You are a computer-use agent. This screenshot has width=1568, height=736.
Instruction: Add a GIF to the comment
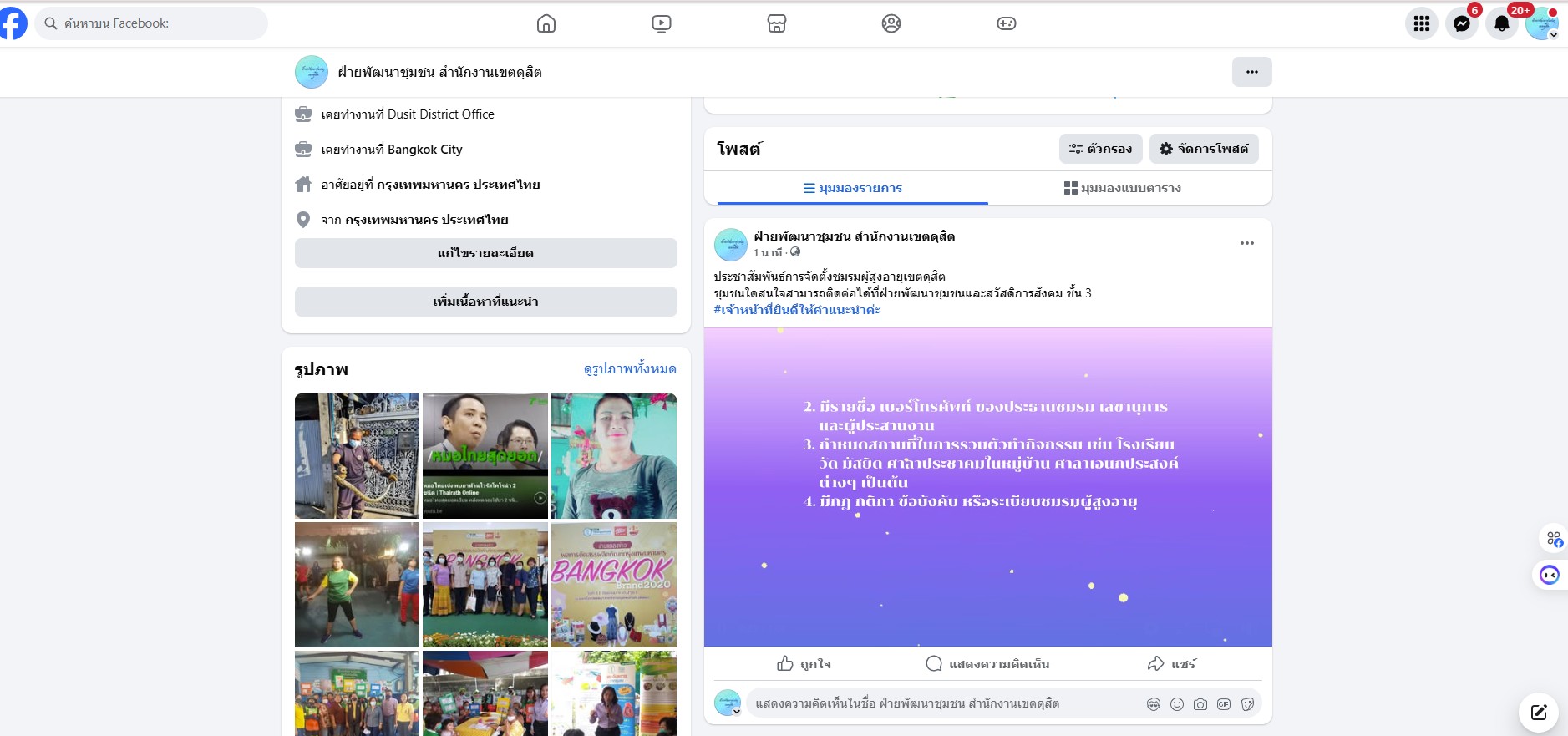pos(1224,704)
